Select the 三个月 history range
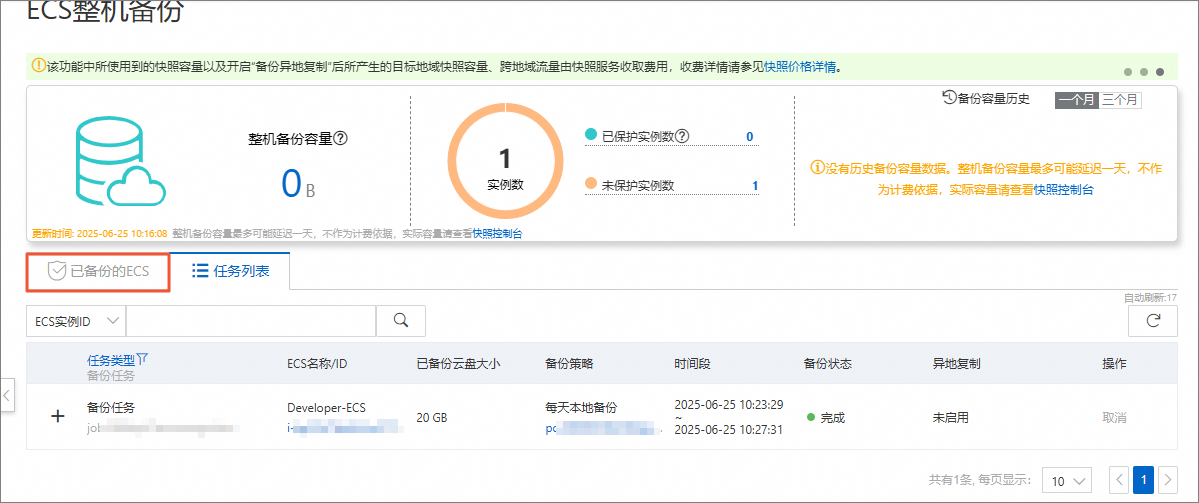 coord(1120,99)
